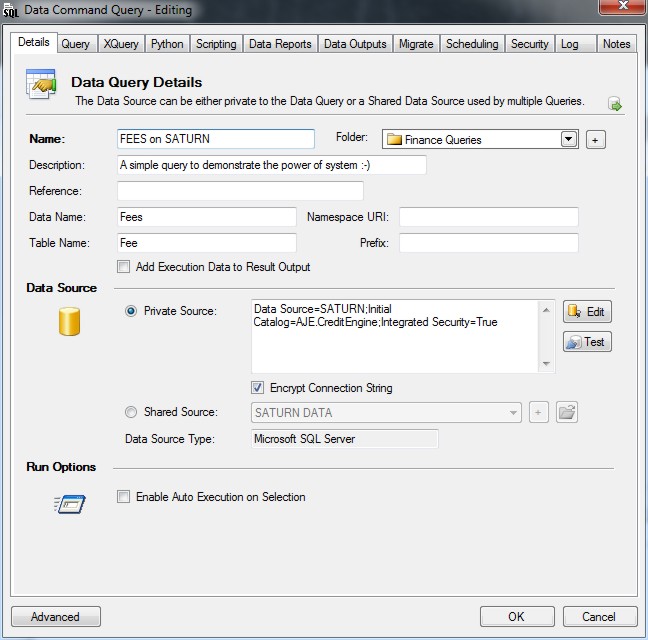Open the Scheduling tab
Viewport: 648px width, 640px height.
coord(471,44)
